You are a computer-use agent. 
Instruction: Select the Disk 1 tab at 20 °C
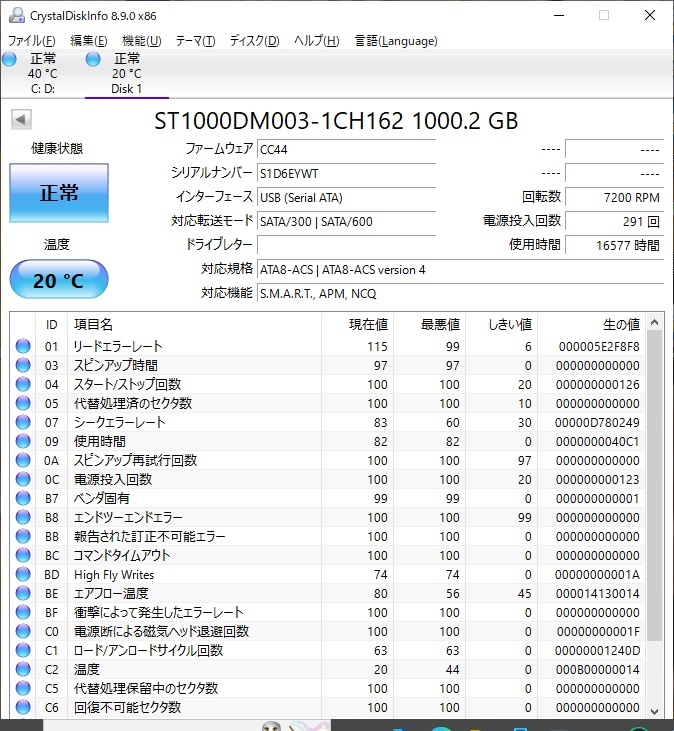[x=126, y=73]
